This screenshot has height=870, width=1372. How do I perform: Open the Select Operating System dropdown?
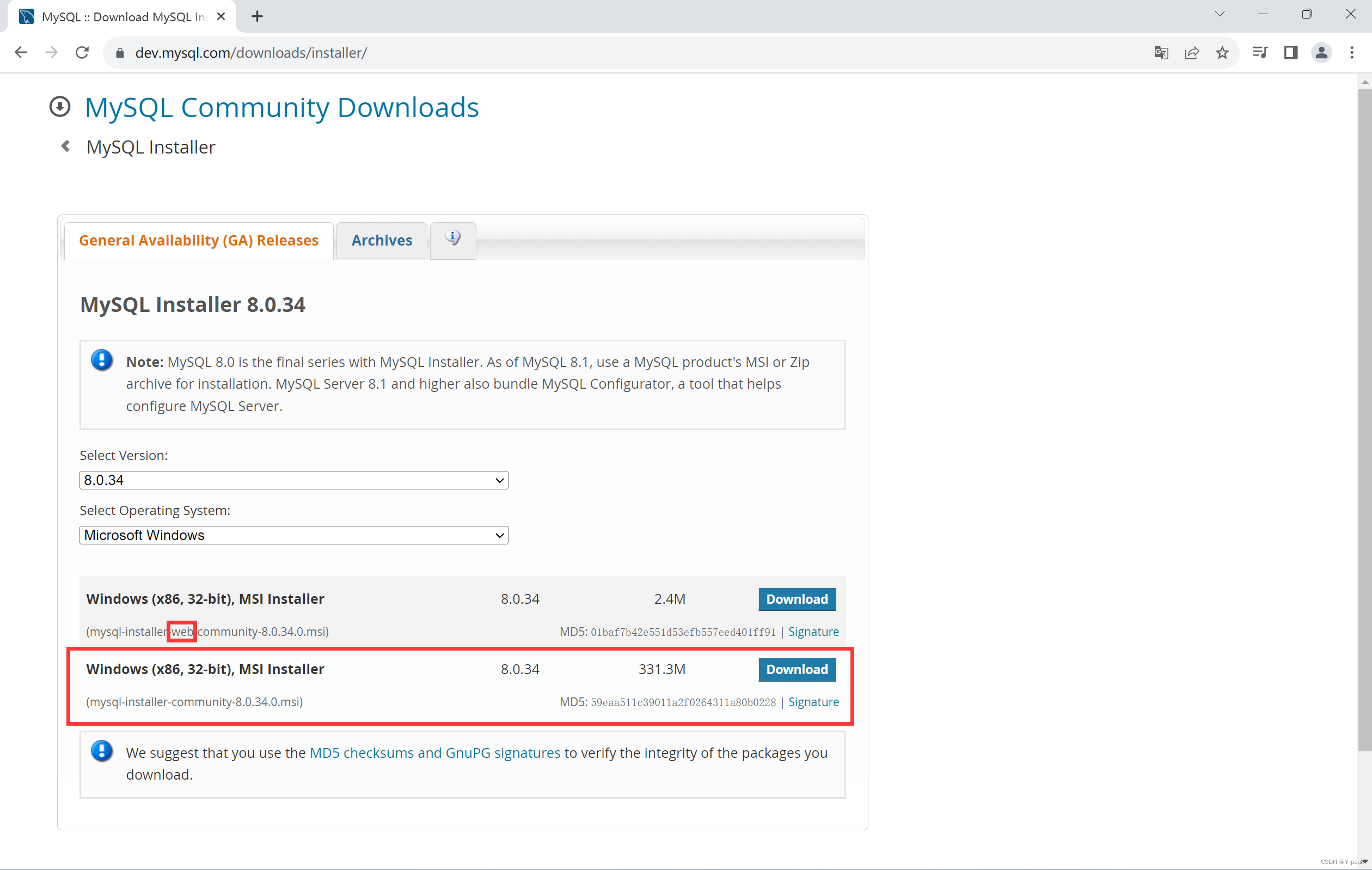294,535
